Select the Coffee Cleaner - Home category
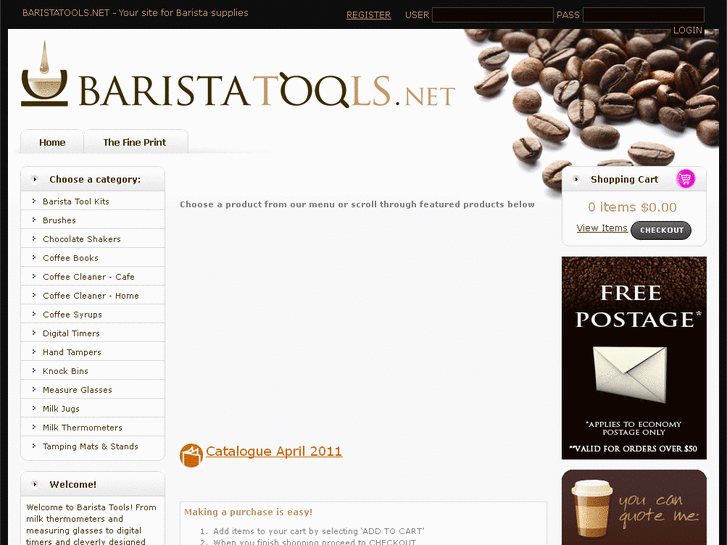 coord(93,295)
